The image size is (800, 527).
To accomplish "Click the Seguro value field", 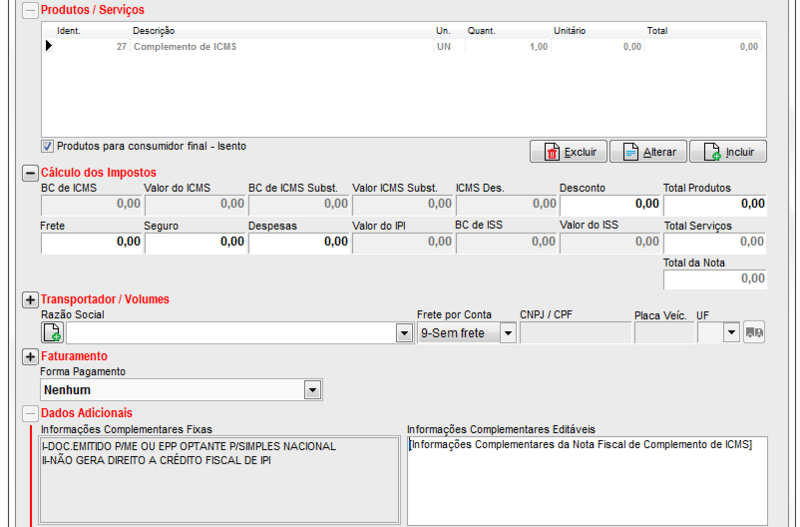I will [x=194, y=242].
